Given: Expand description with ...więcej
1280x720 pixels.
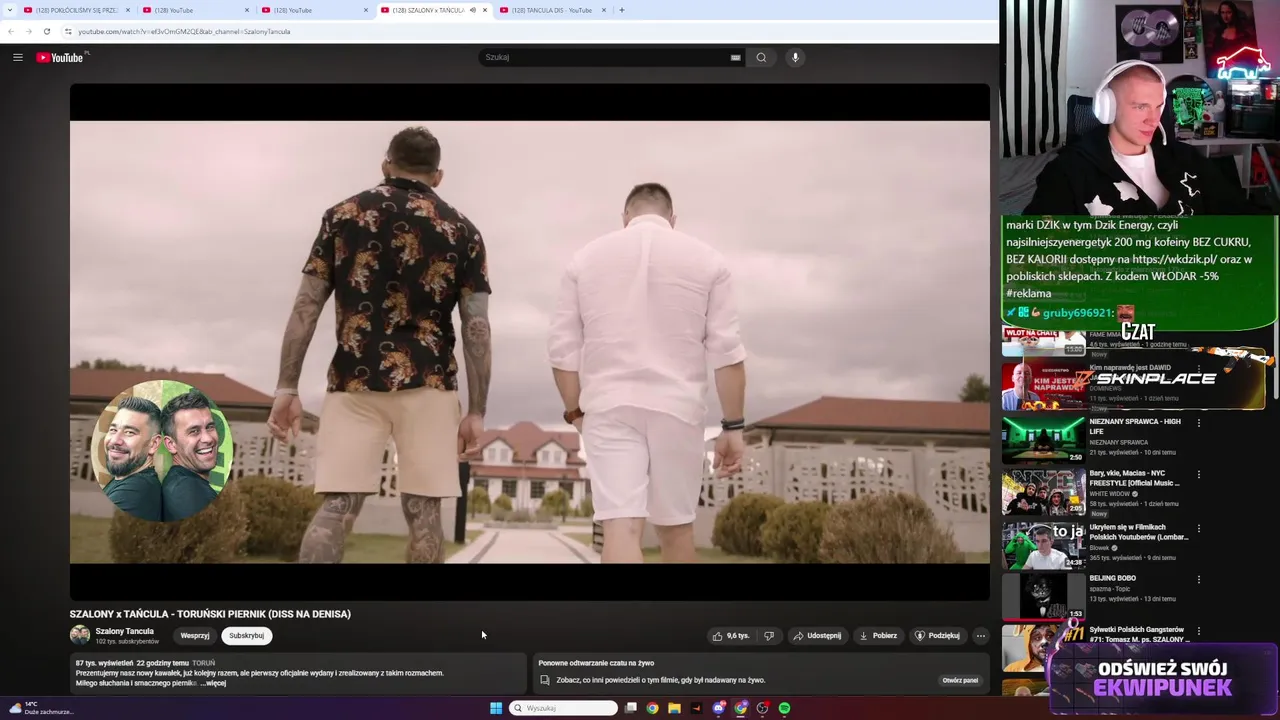Looking at the screenshot, I should [214, 683].
